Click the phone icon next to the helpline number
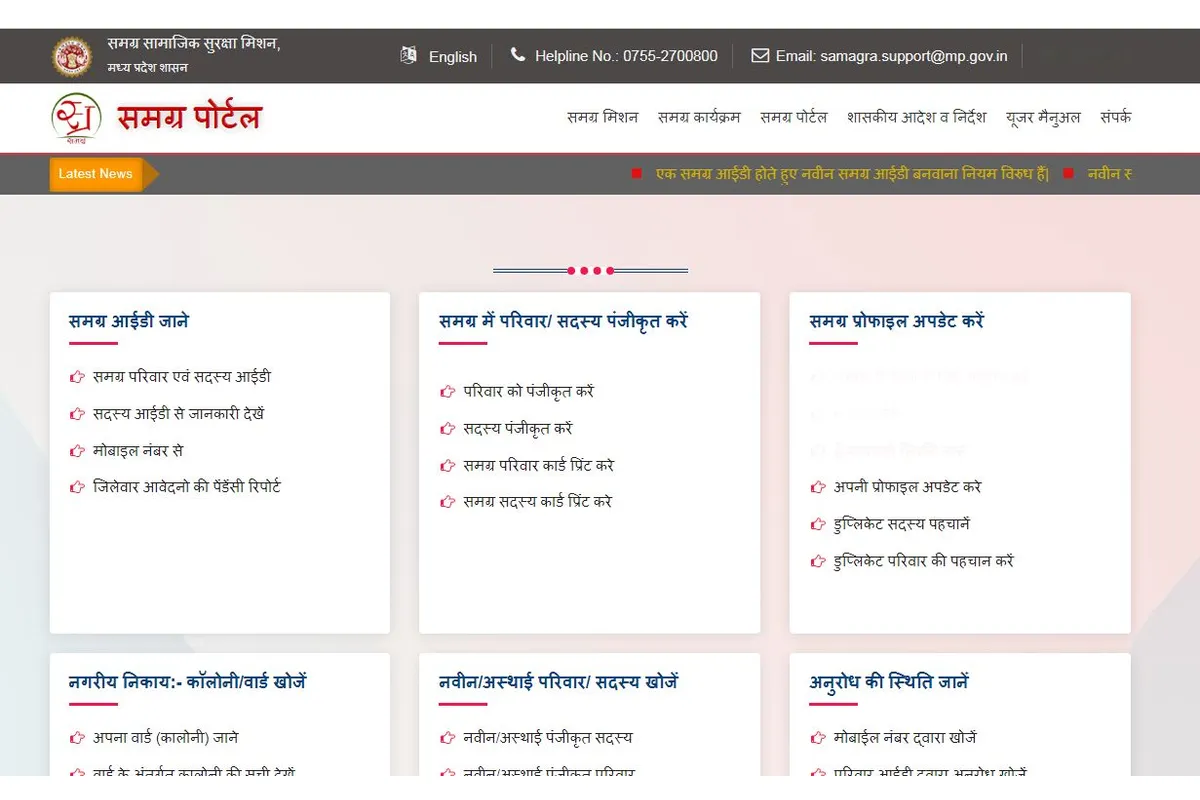Screen dimensions: 1200x800 point(516,55)
